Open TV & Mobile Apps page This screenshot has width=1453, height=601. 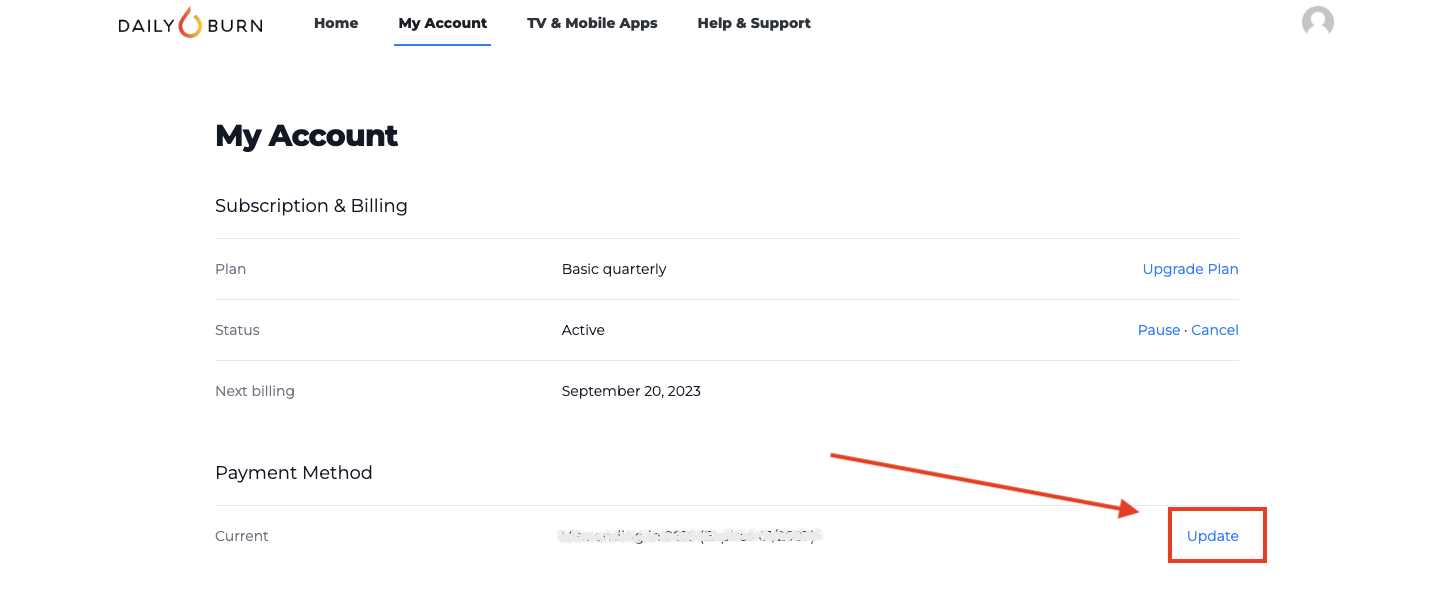coord(592,23)
